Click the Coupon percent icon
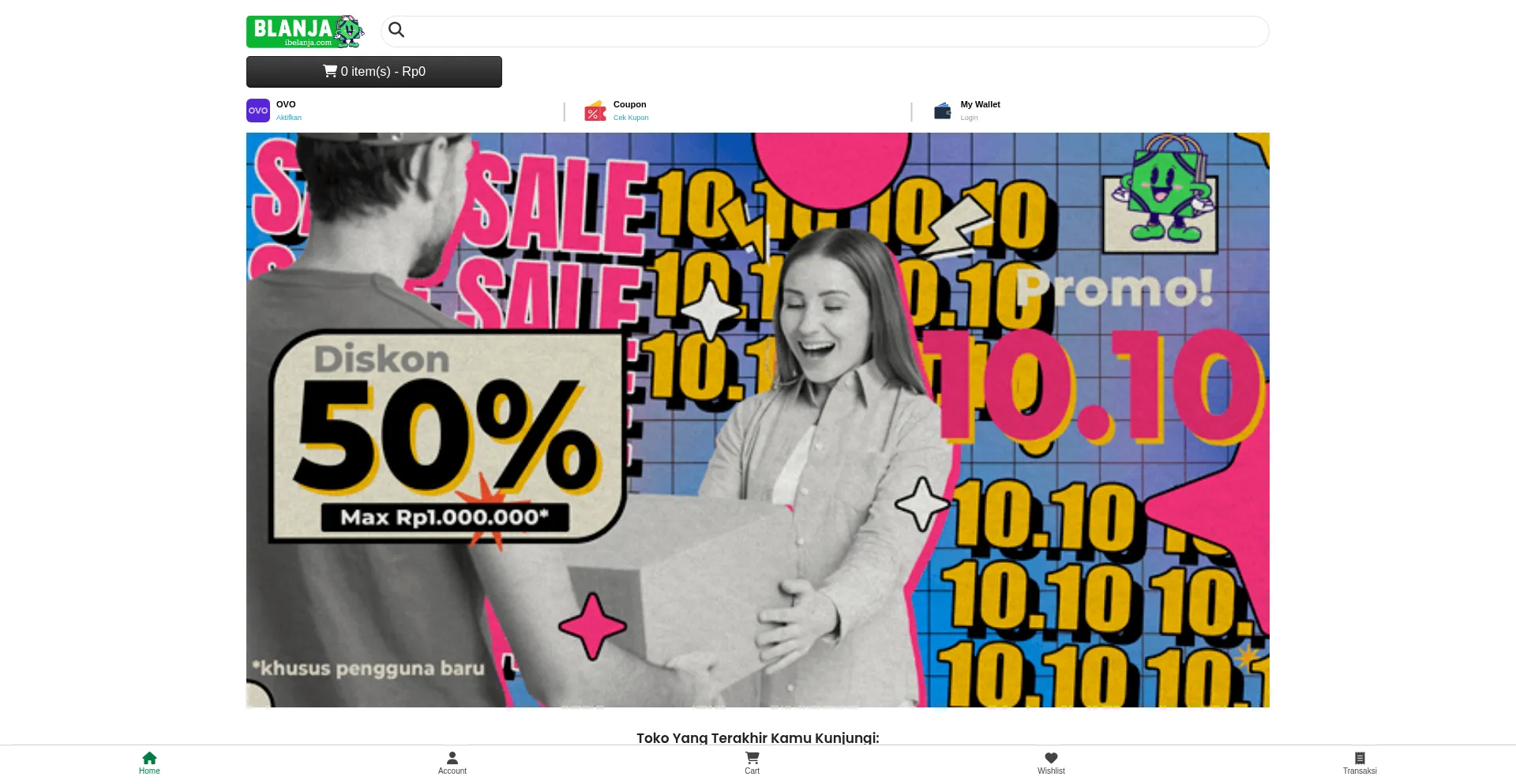 (x=595, y=111)
